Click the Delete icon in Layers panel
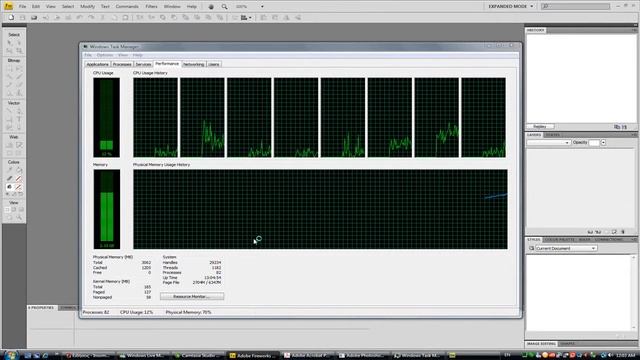This screenshot has height=360, width=640. tap(623, 231)
